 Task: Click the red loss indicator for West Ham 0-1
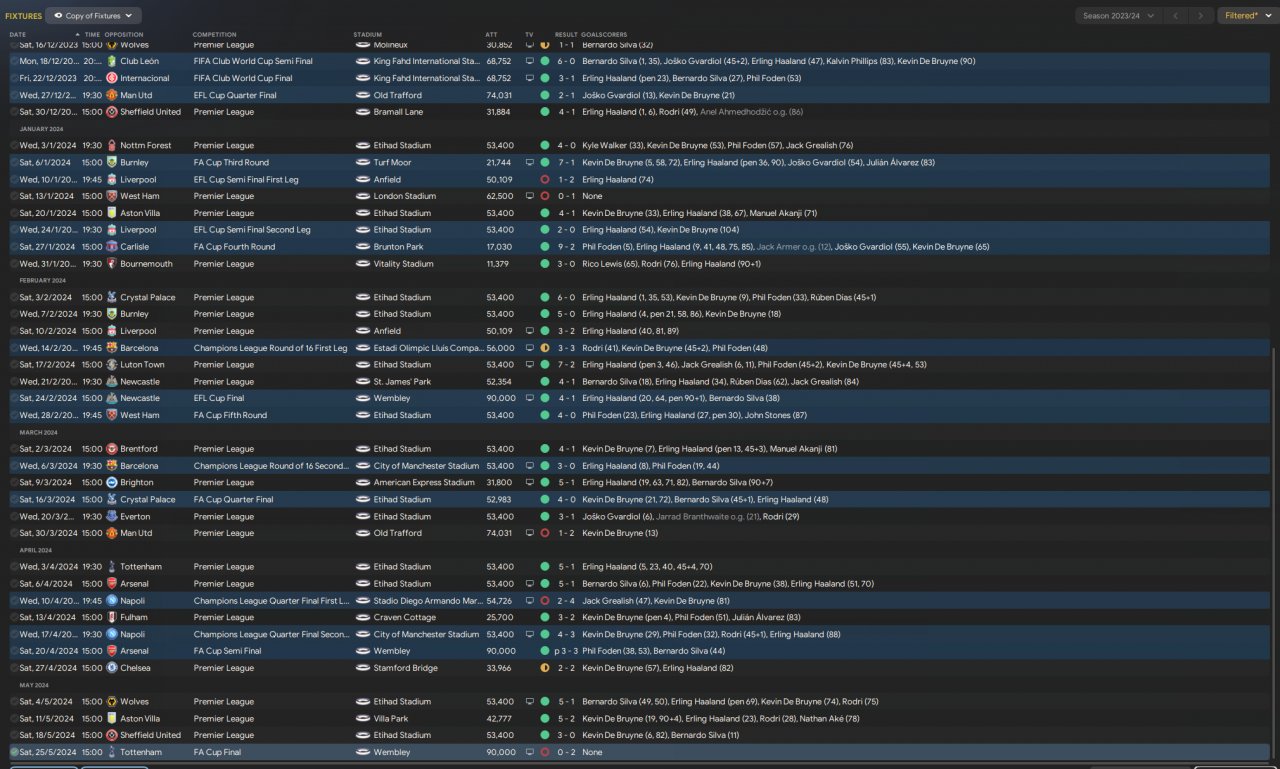(x=545, y=197)
